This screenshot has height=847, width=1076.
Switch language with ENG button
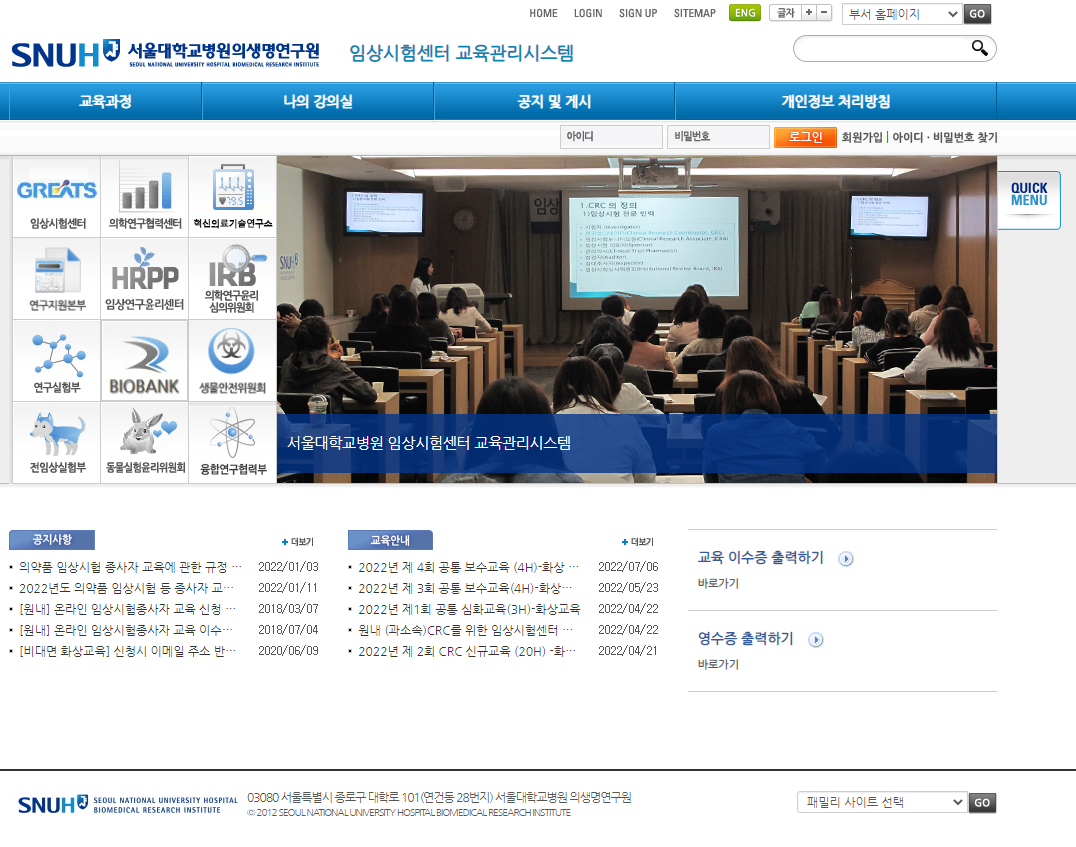pos(745,13)
